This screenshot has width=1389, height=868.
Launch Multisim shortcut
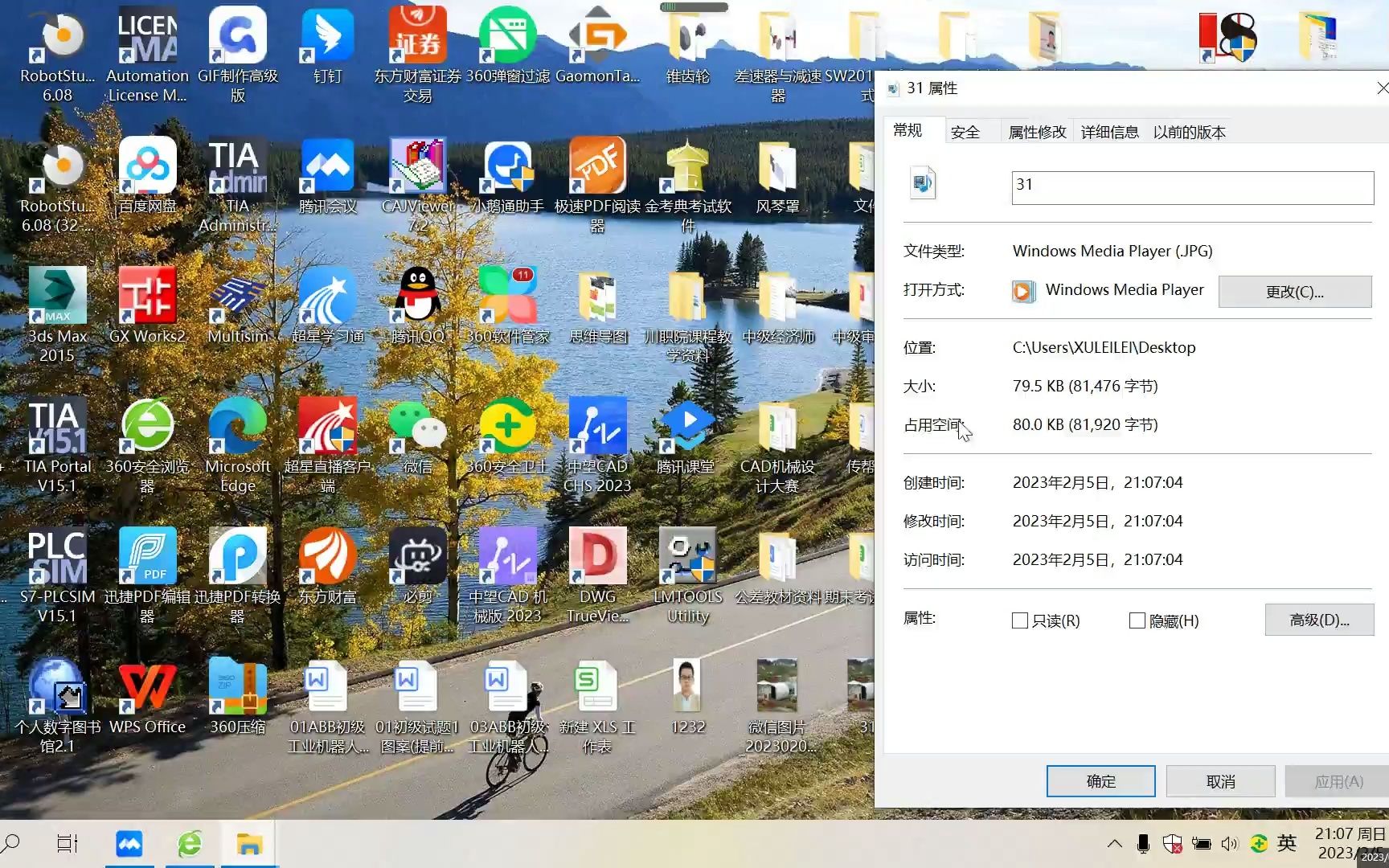[x=237, y=305]
